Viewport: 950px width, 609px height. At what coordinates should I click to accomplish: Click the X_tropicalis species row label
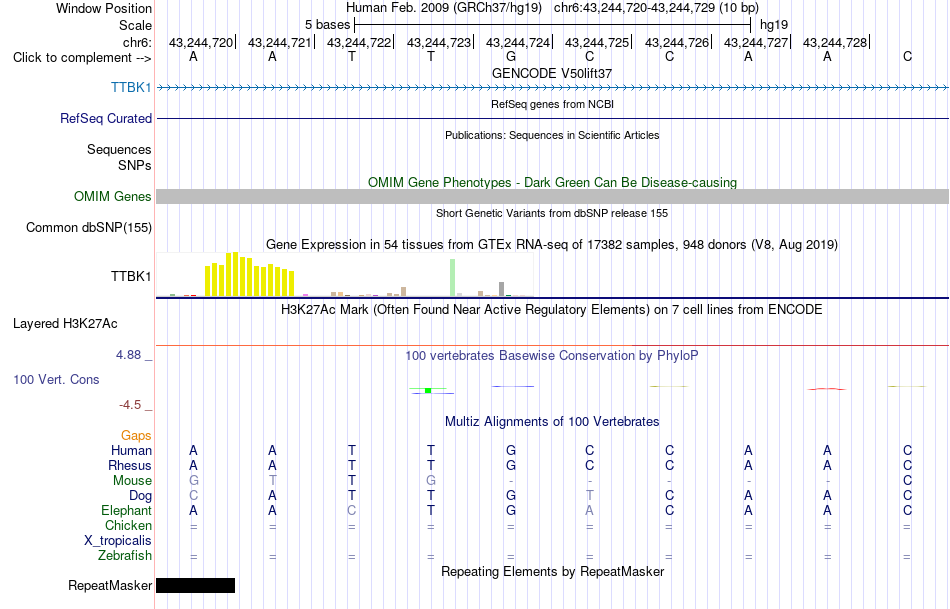118,541
